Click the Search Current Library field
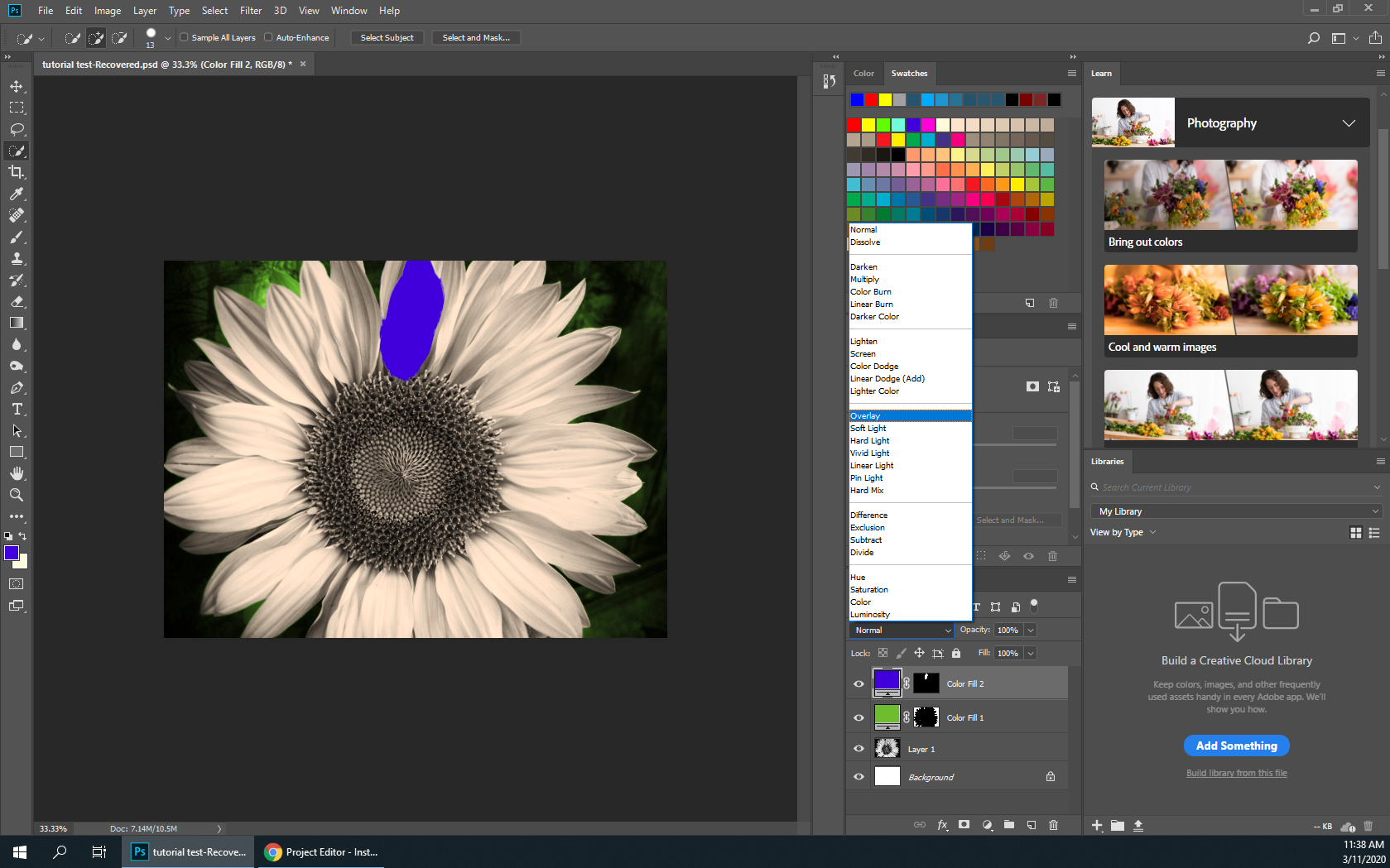This screenshot has width=1390, height=868. [x=1237, y=487]
